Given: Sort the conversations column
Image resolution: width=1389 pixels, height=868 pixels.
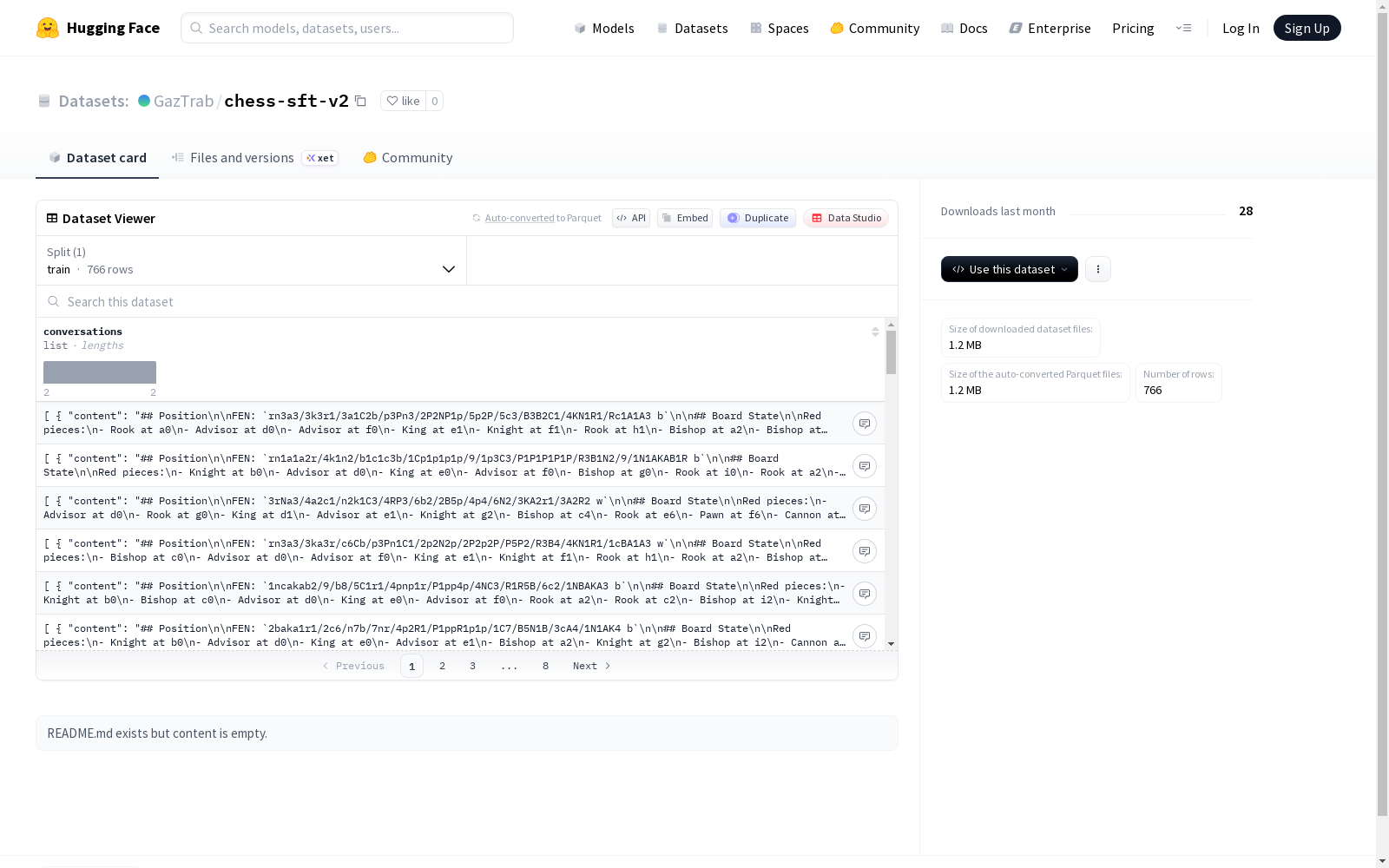Looking at the screenshot, I should coord(875,332).
